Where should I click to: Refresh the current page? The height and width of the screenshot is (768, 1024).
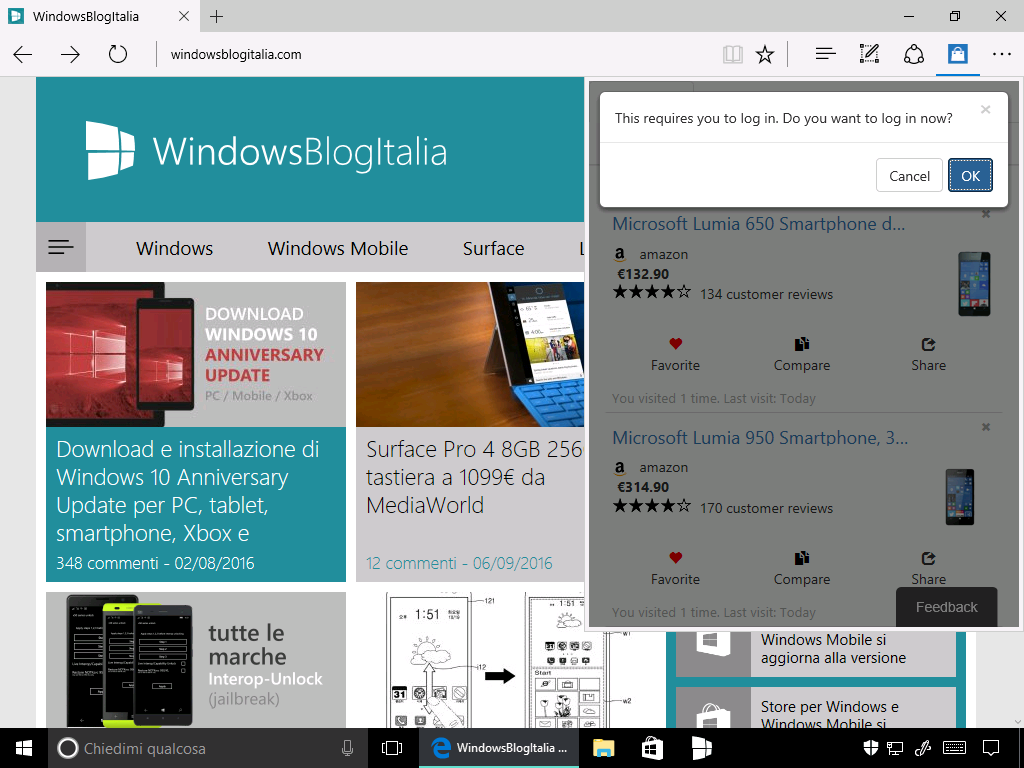point(118,54)
